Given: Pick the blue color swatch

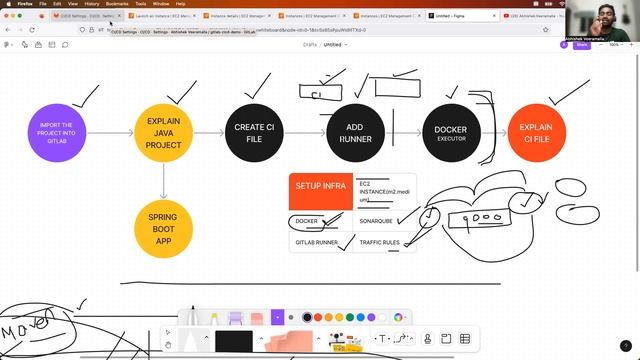Looking at the screenshot, I should (360, 317).
